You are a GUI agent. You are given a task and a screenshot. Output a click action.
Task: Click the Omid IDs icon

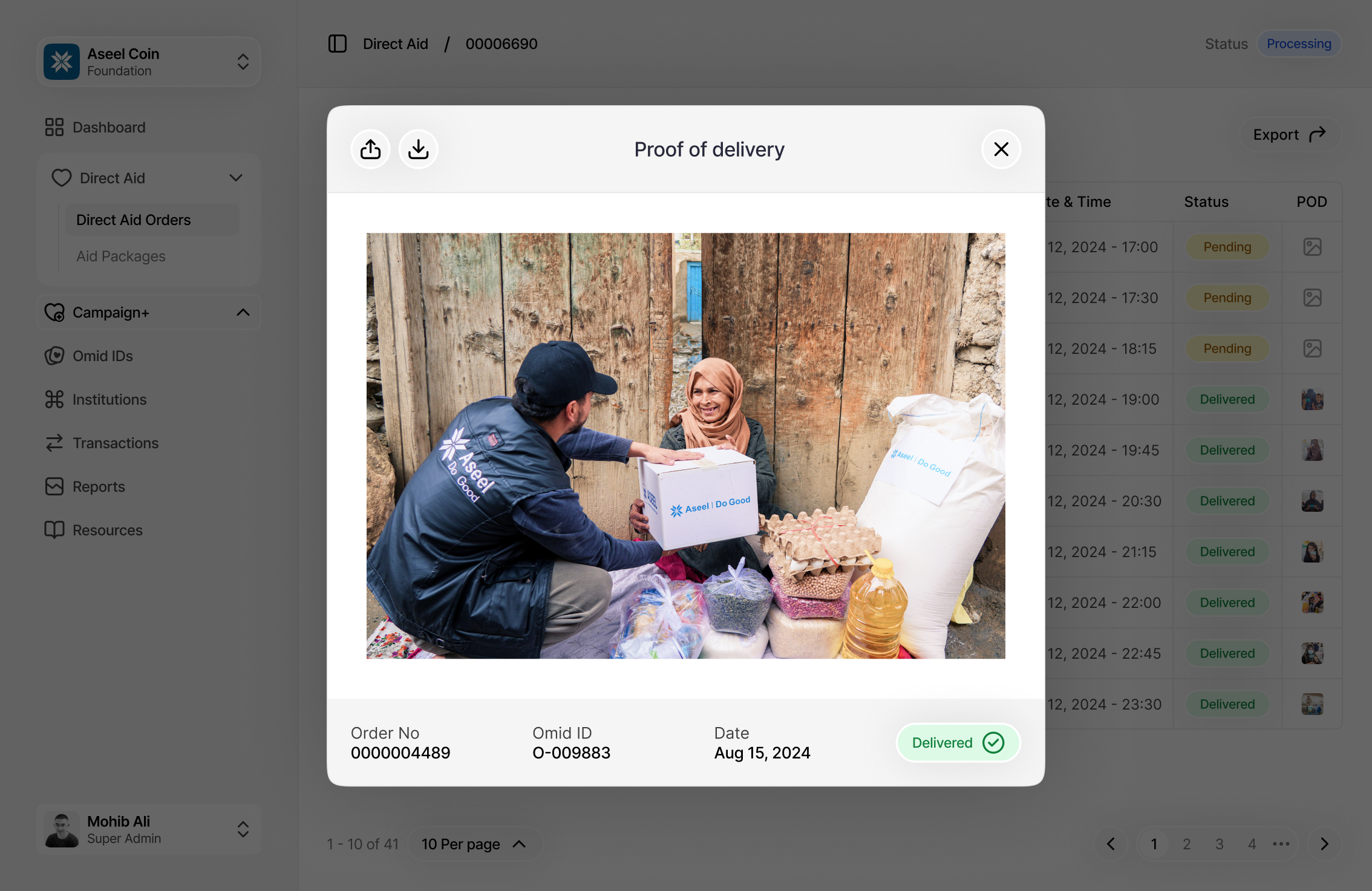(54, 356)
